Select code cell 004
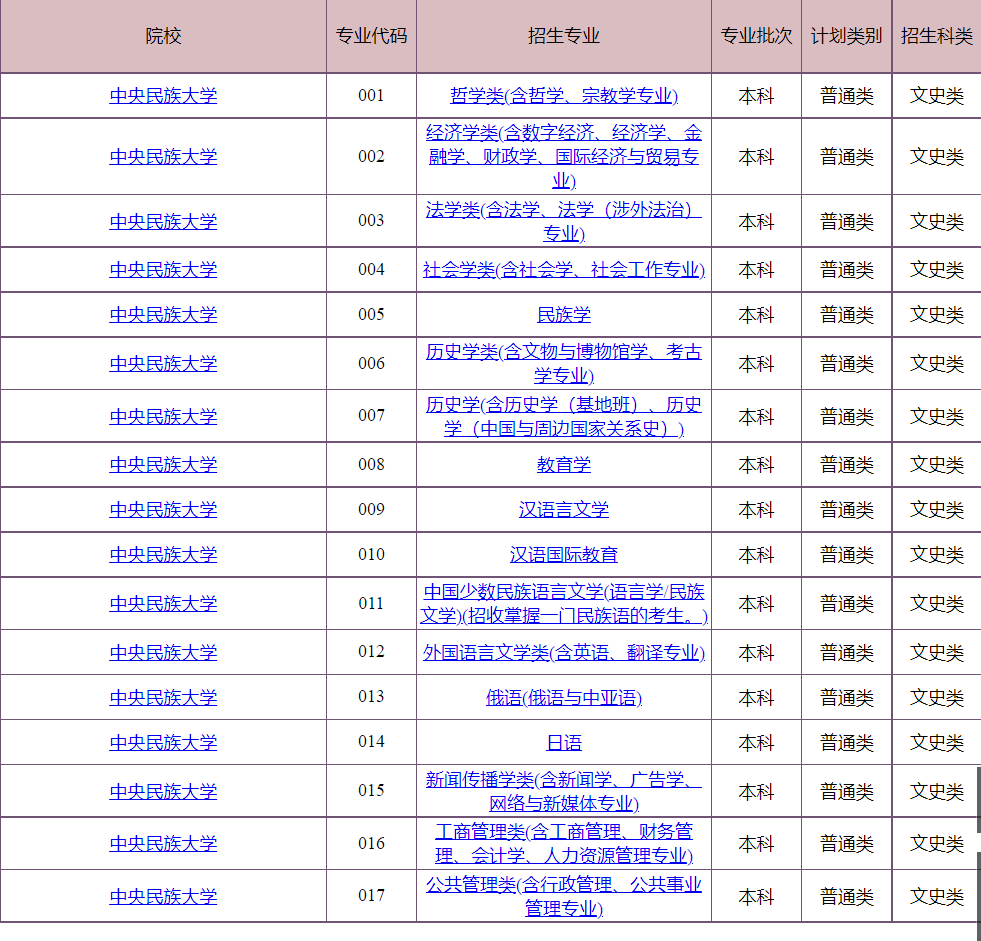 [372, 270]
